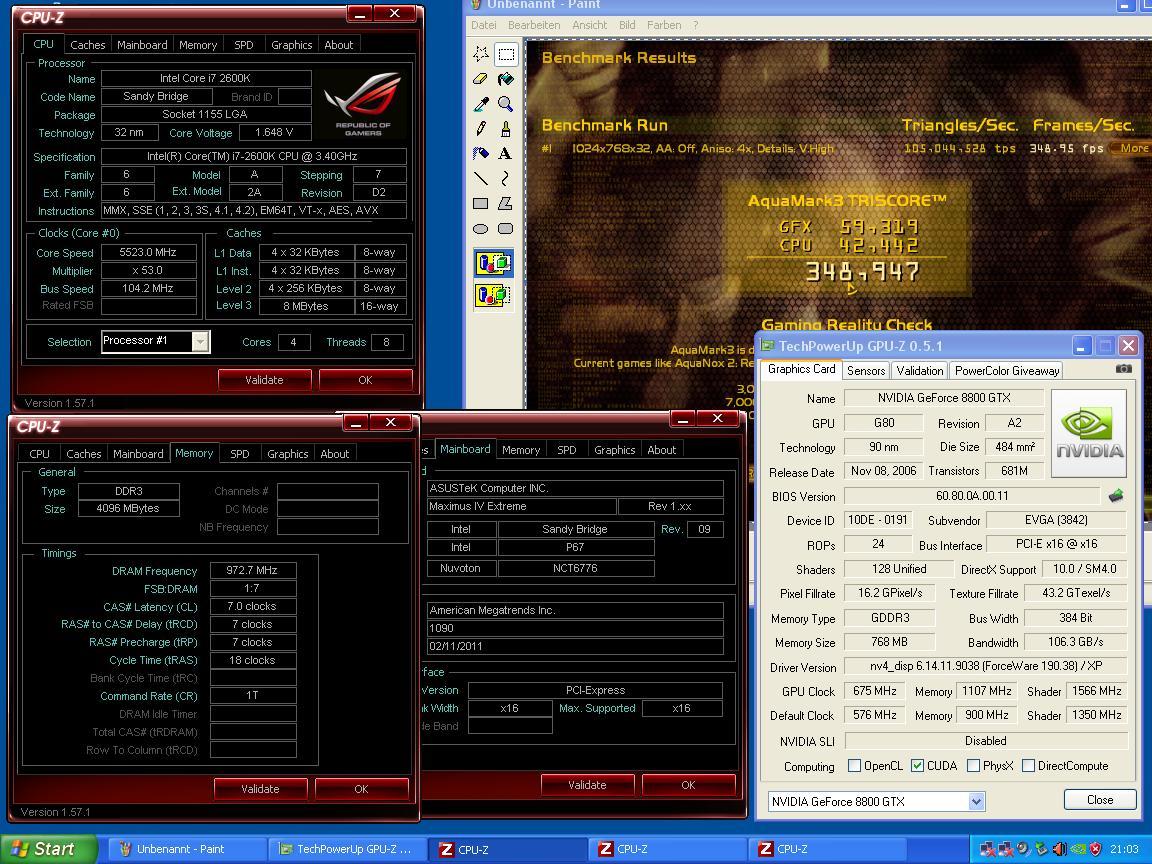This screenshot has height=864, width=1152.
Task: Click the red security shield tray icon
Action: pyautogui.click(x=1095, y=849)
